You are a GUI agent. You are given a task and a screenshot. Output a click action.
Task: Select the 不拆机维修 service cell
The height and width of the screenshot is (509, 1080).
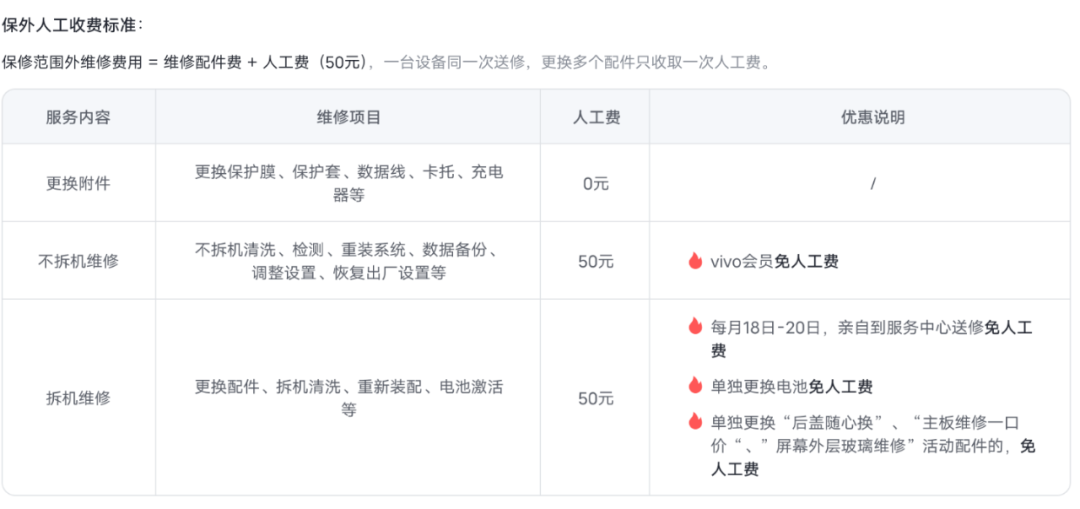pos(78,261)
